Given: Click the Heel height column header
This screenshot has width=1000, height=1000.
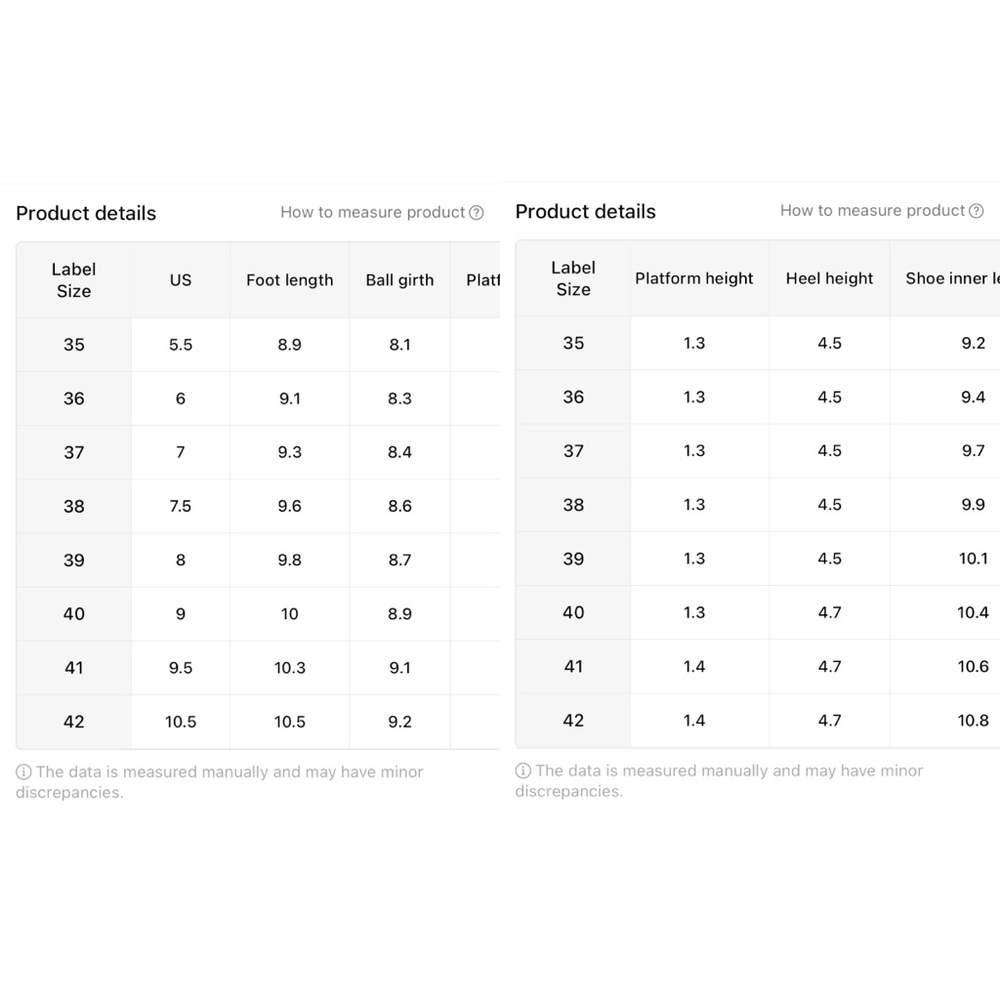Looking at the screenshot, I should point(829,278).
